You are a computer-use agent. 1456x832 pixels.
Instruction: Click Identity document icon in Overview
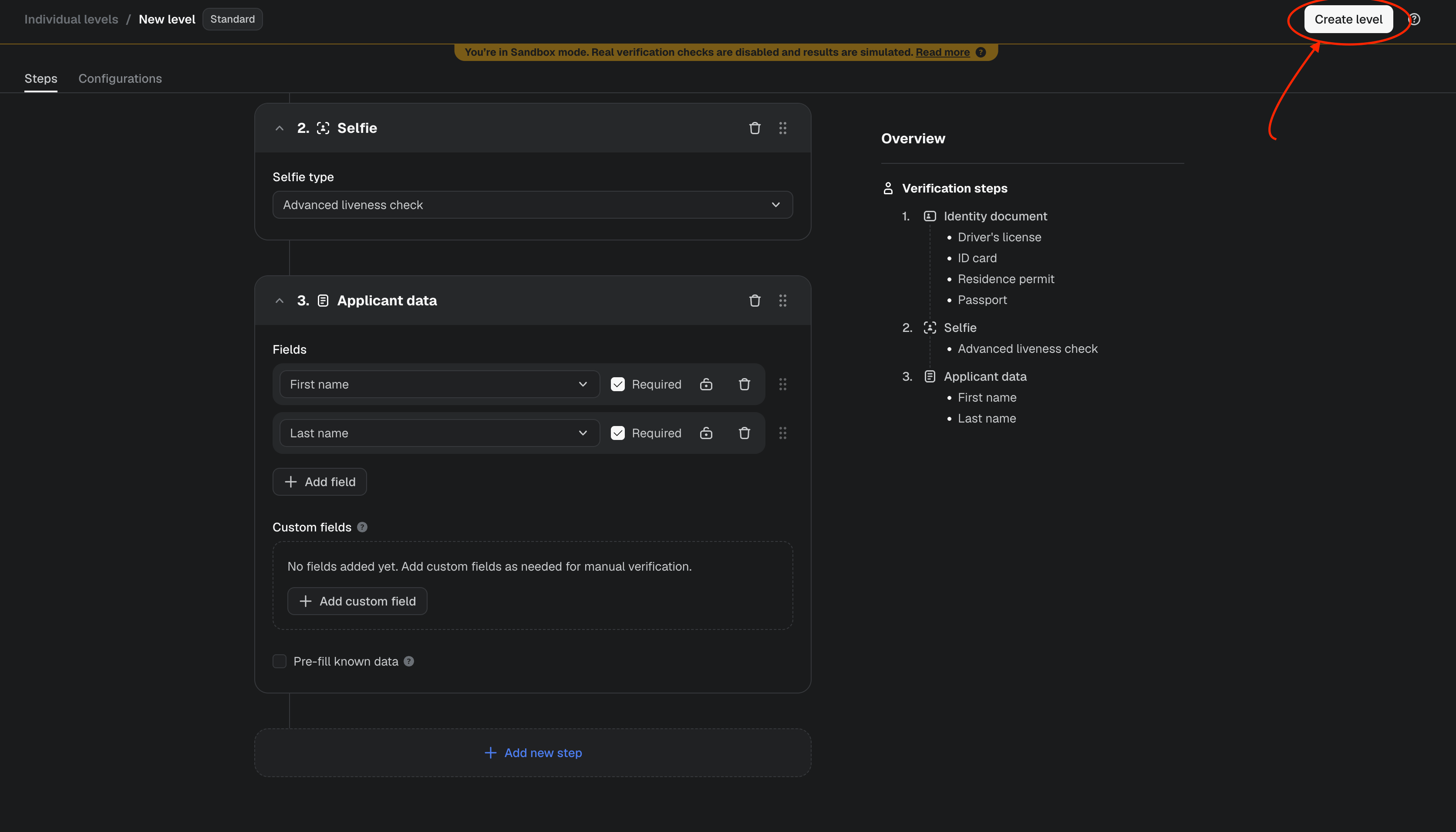coord(930,216)
